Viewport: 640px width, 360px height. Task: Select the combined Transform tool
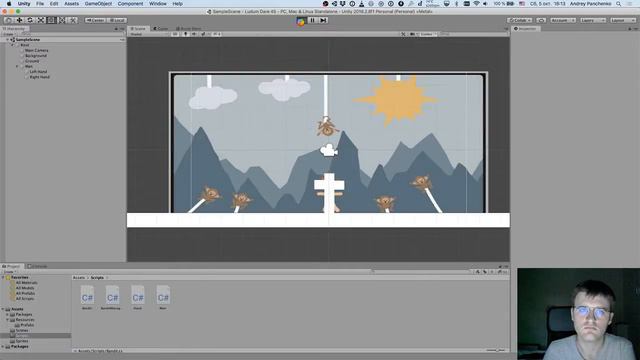pyautogui.click(x=62, y=20)
